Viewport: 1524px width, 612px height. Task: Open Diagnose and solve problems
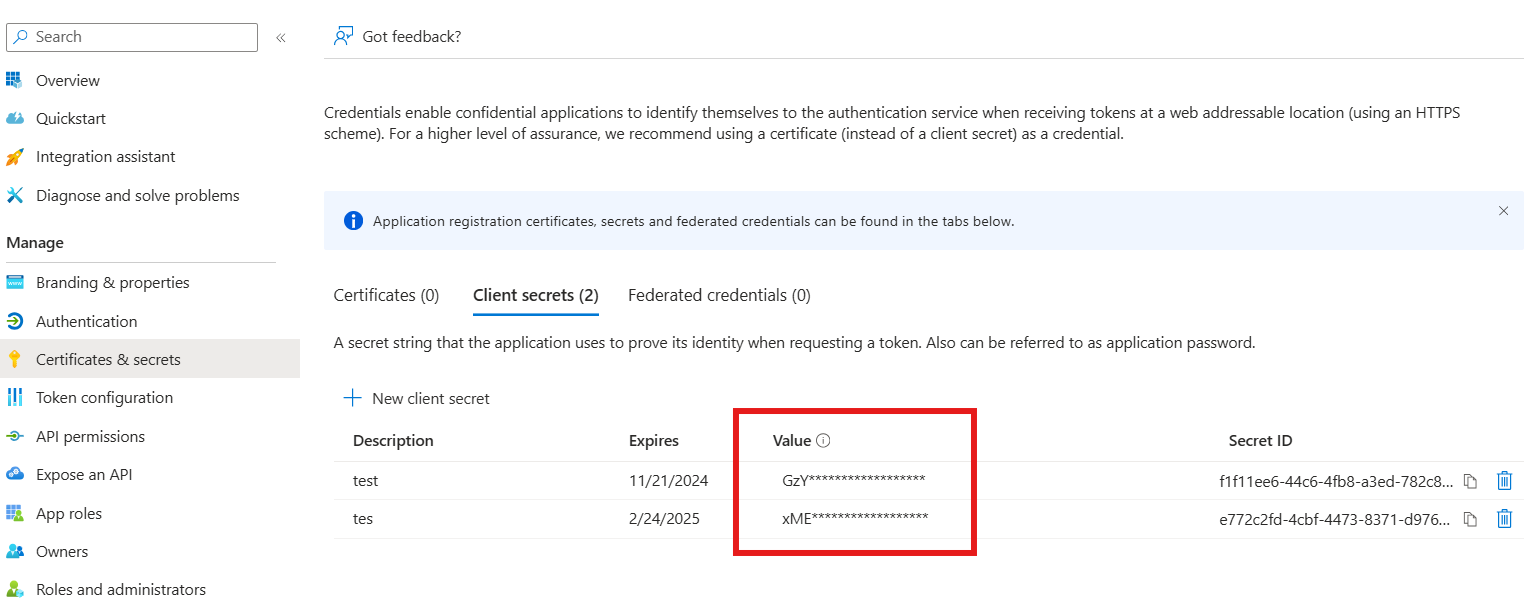click(137, 195)
